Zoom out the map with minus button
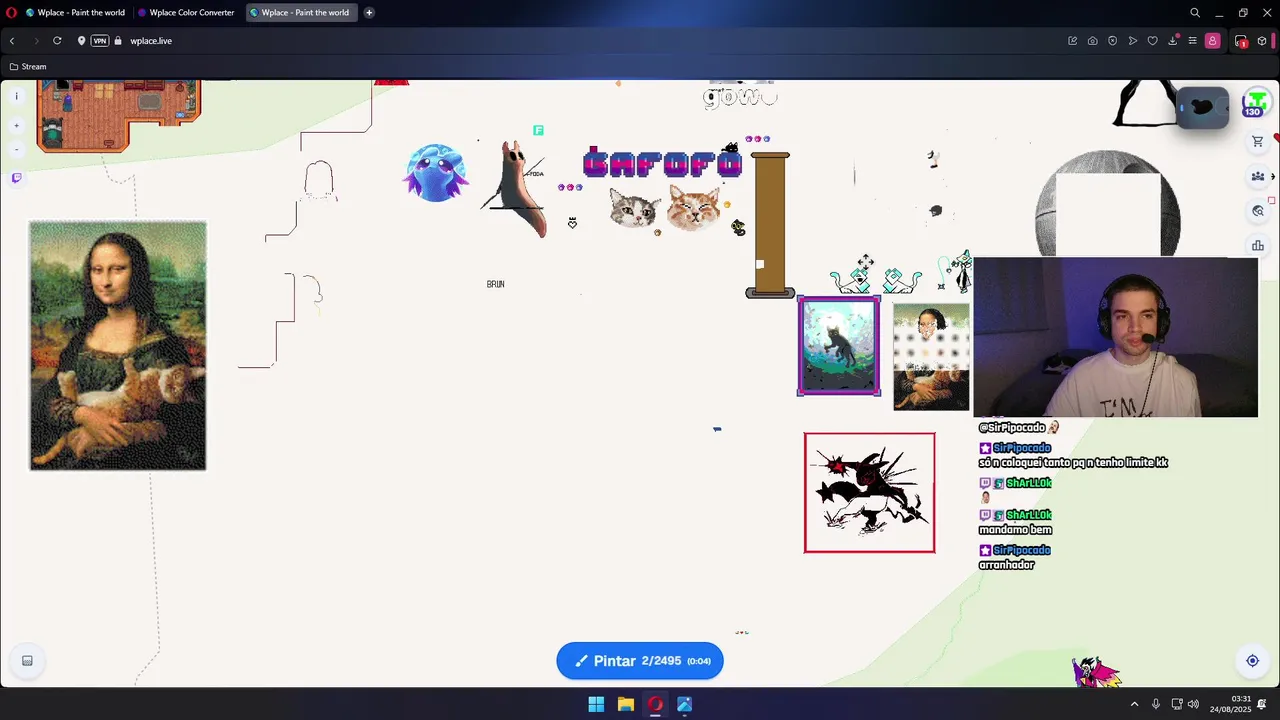The width and height of the screenshot is (1280, 720). click(16, 149)
